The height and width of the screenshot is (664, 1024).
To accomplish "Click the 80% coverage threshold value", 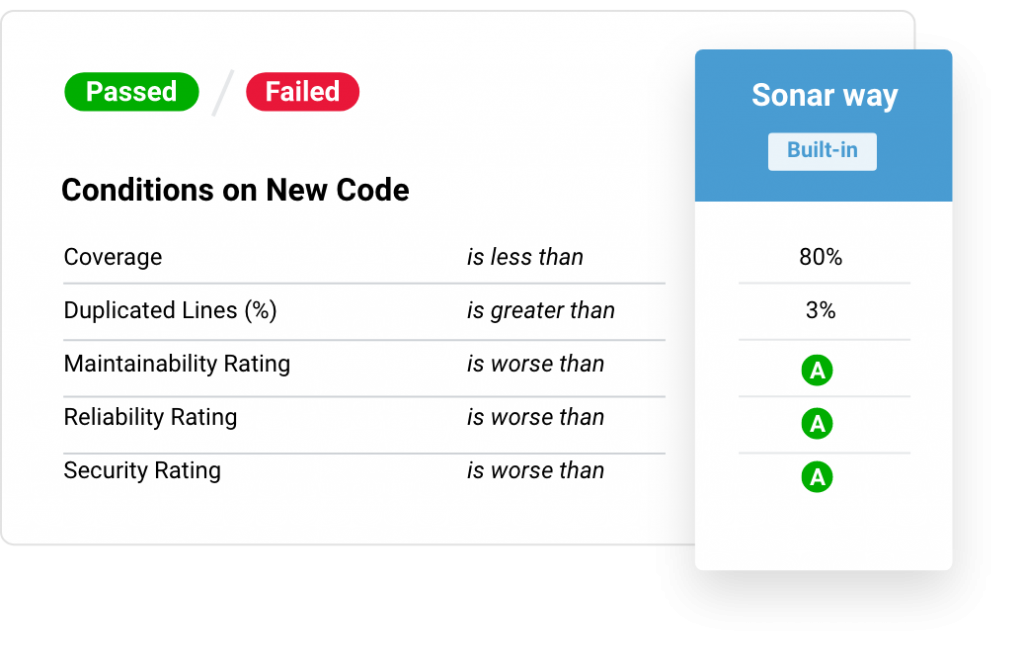I will point(820,257).
